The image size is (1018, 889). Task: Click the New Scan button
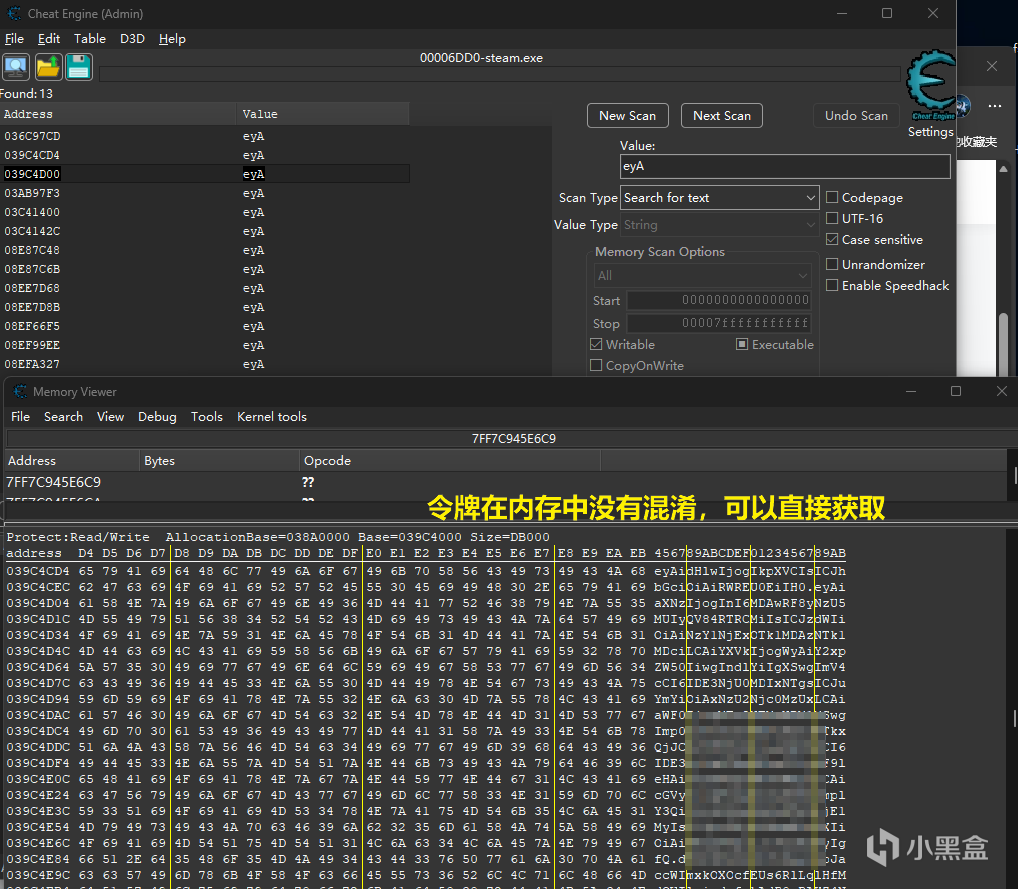pos(627,116)
